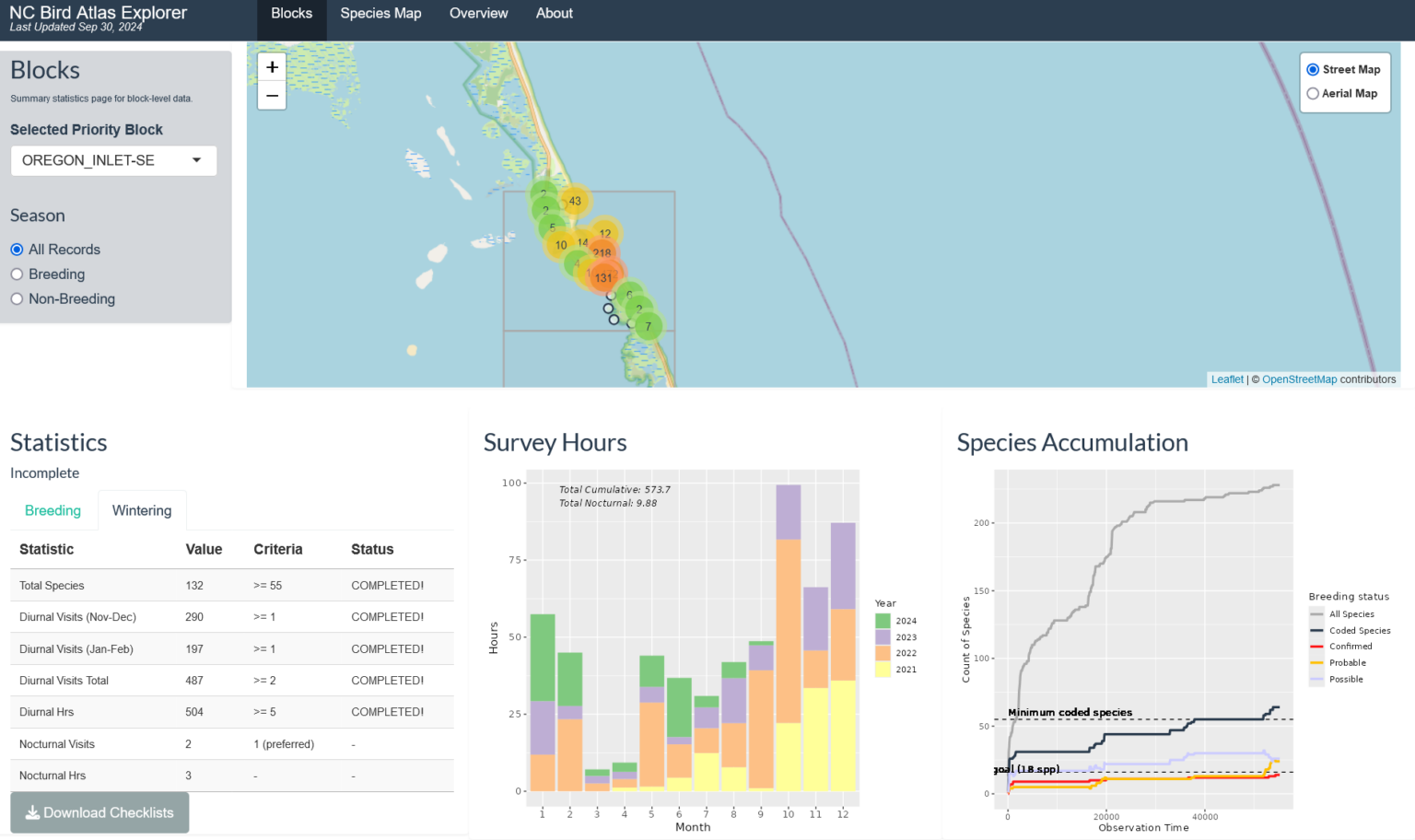Open the green cluster marker labeled 7
The width and height of the screenshot is (1415, 840).
tap(649, 326)
